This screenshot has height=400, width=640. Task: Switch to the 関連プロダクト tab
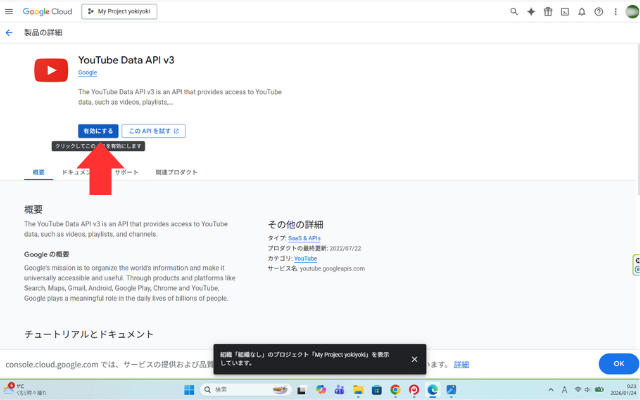tap(176, 172)
